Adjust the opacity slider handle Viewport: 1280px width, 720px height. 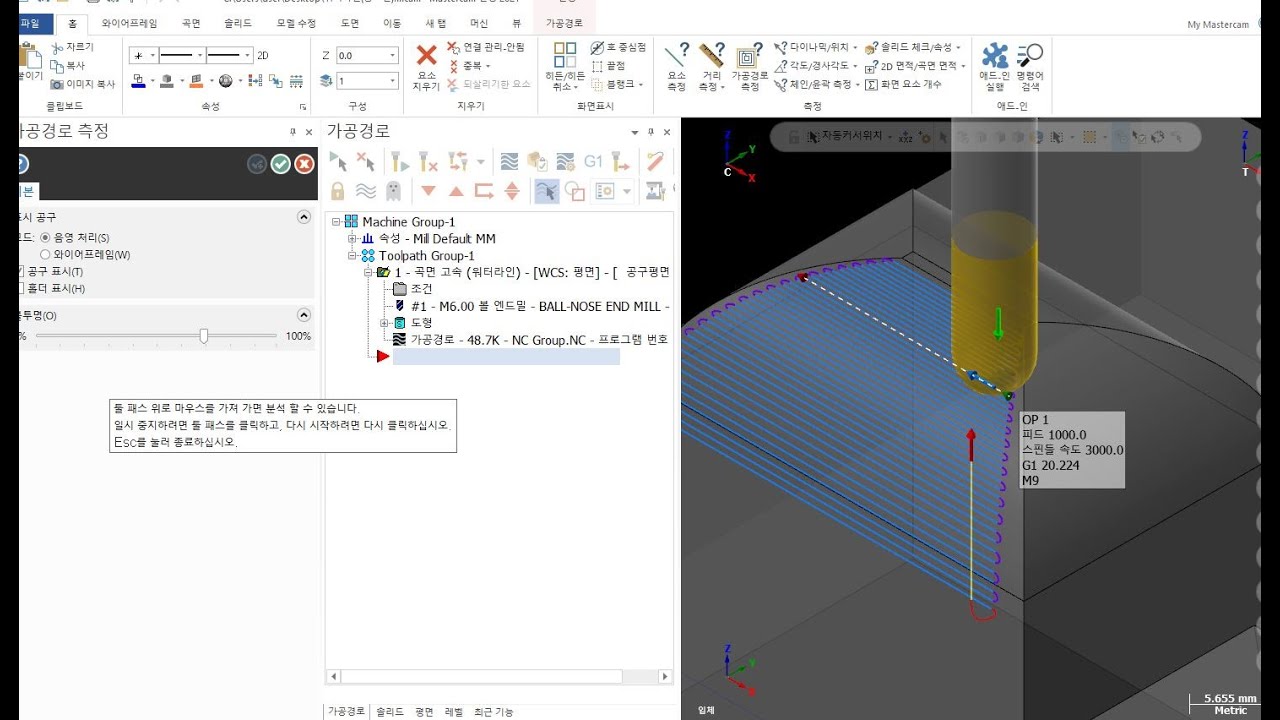[x=204, y=336]
